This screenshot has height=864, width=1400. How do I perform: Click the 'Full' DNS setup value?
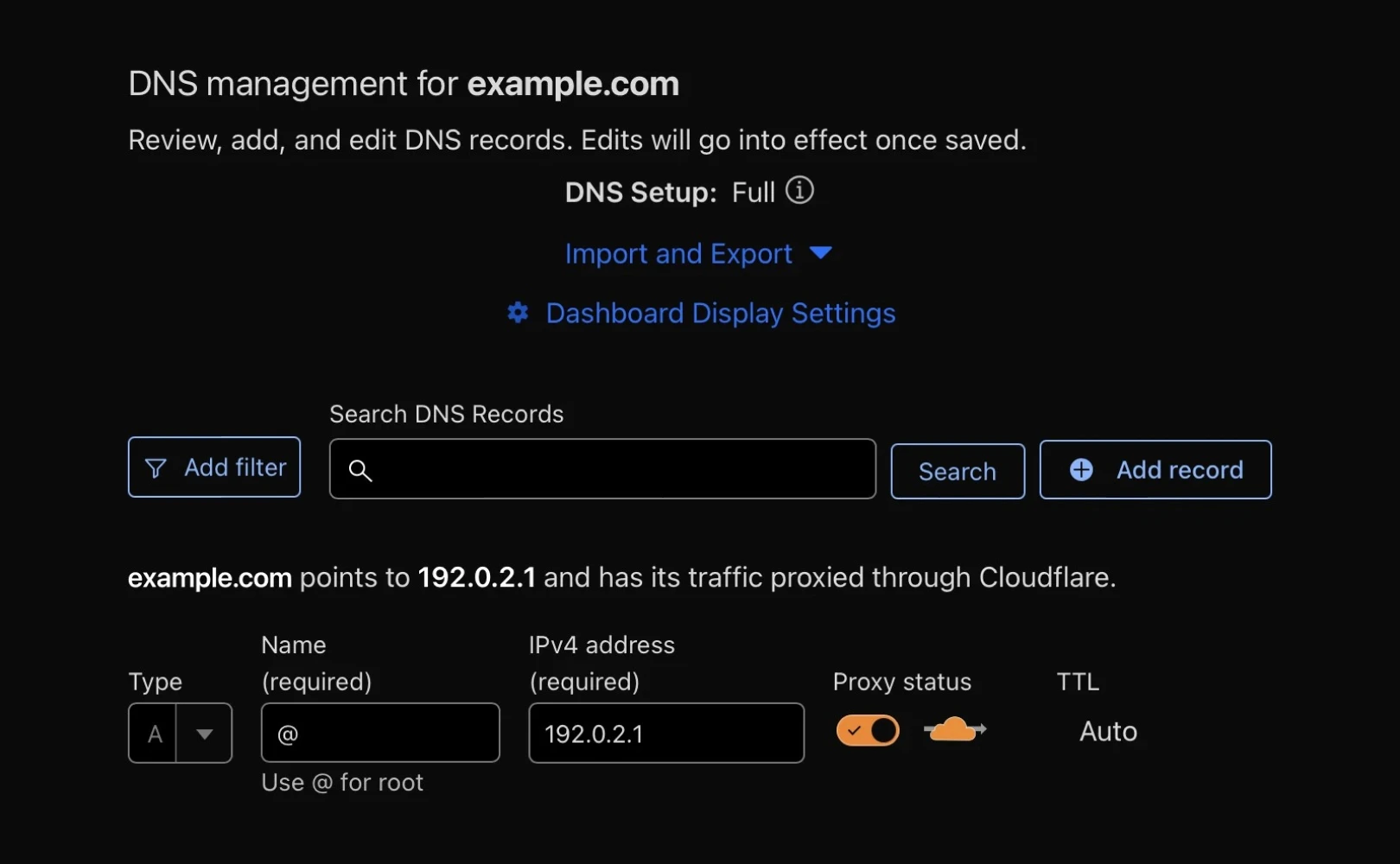point(754,192)
